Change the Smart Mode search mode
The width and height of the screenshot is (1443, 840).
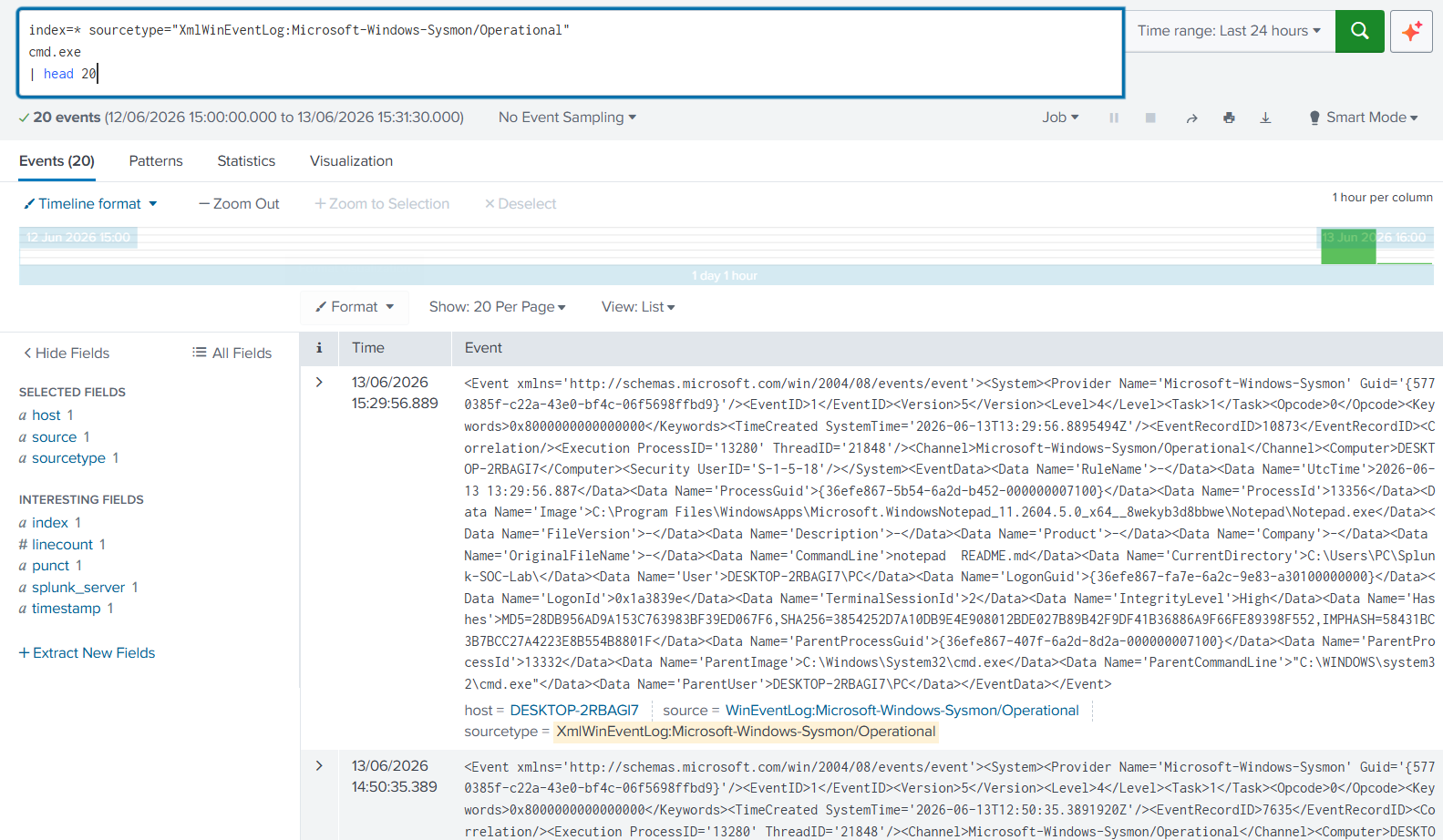click(1364, 118)
